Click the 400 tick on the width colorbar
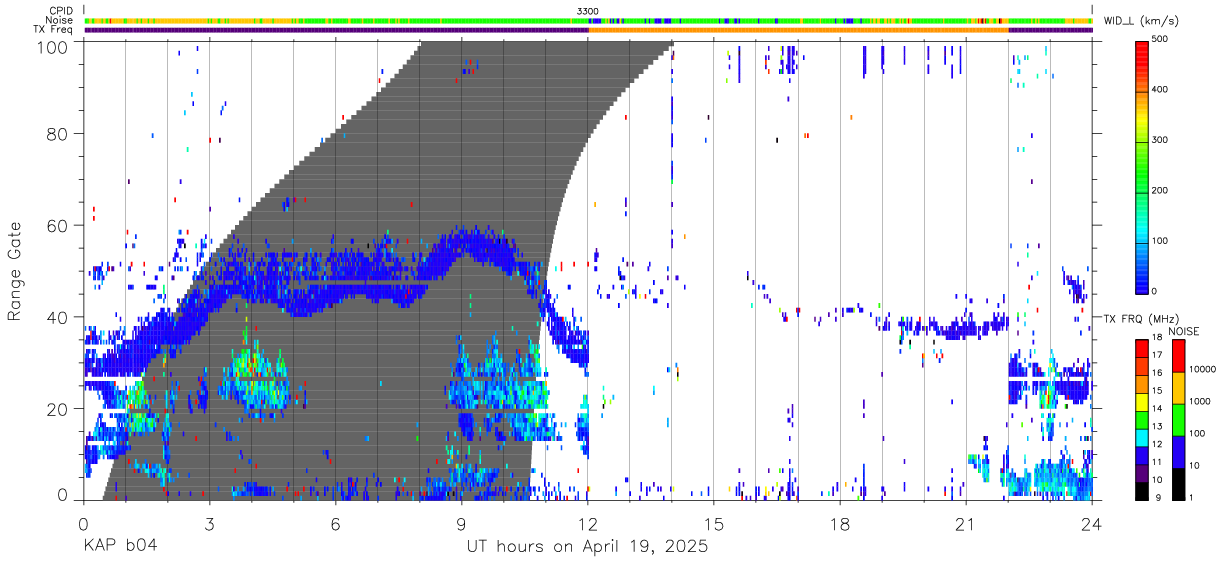This screenshot has width=1228, height=567. click(1160, 89)
